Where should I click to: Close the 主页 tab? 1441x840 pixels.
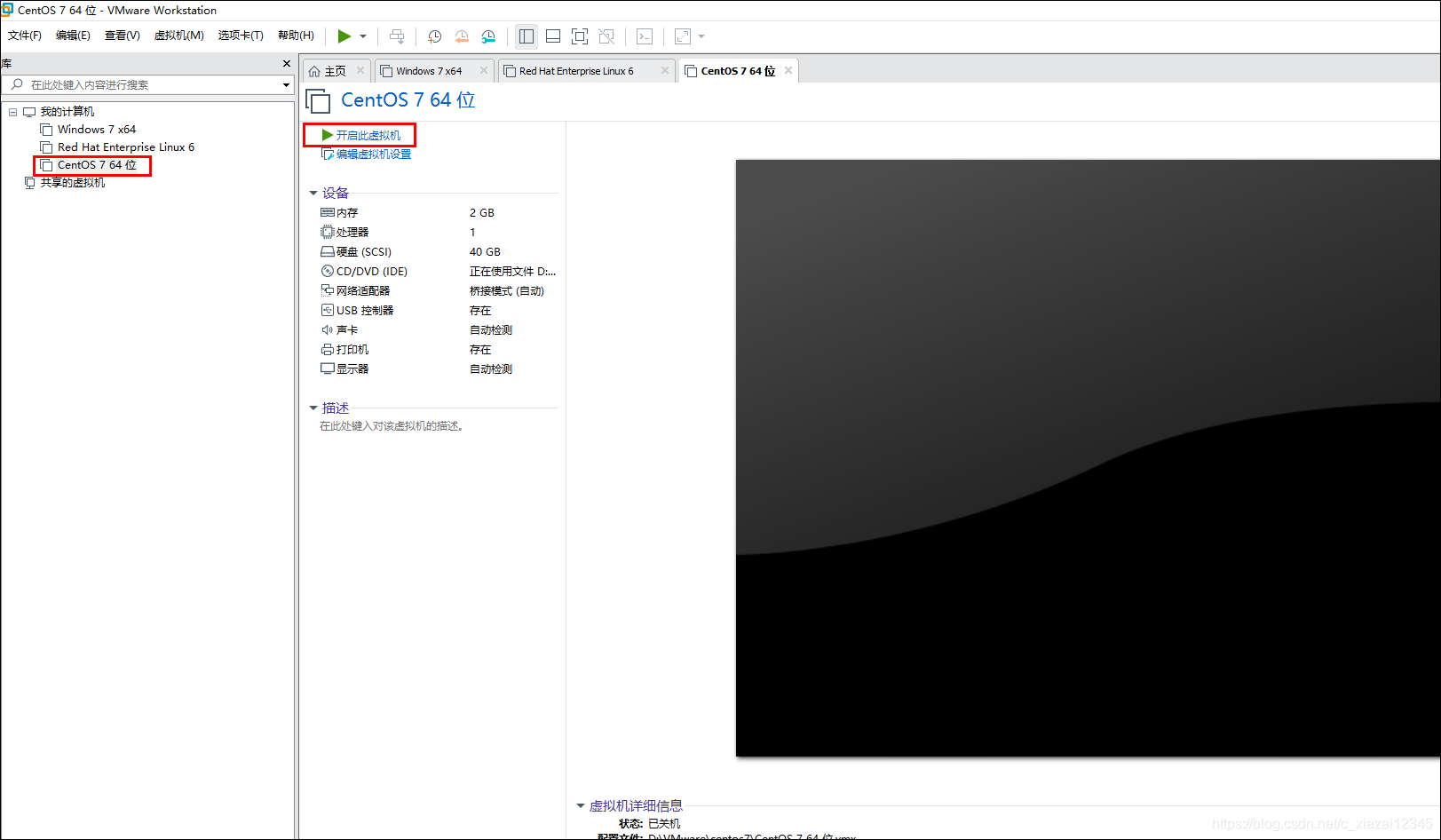click(360, 70)
